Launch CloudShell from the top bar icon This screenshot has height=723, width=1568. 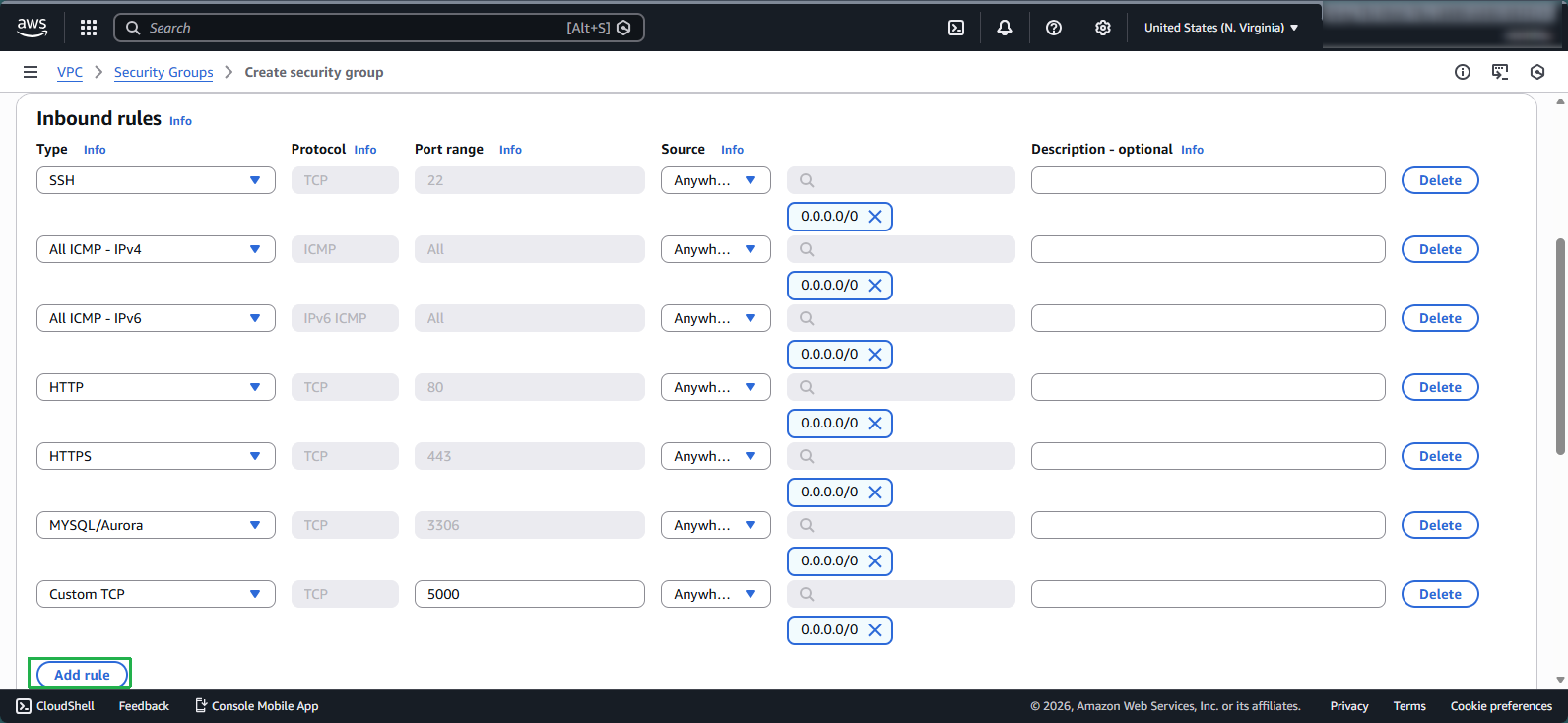(956, 28)
